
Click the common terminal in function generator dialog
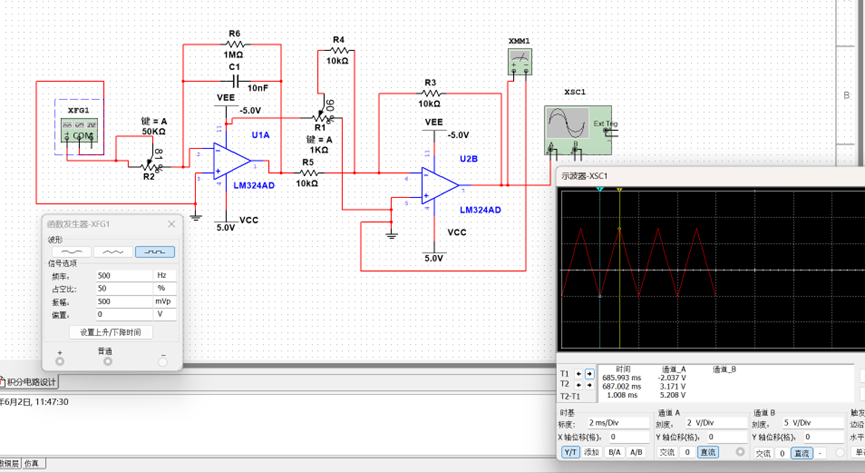click(108, 362)
